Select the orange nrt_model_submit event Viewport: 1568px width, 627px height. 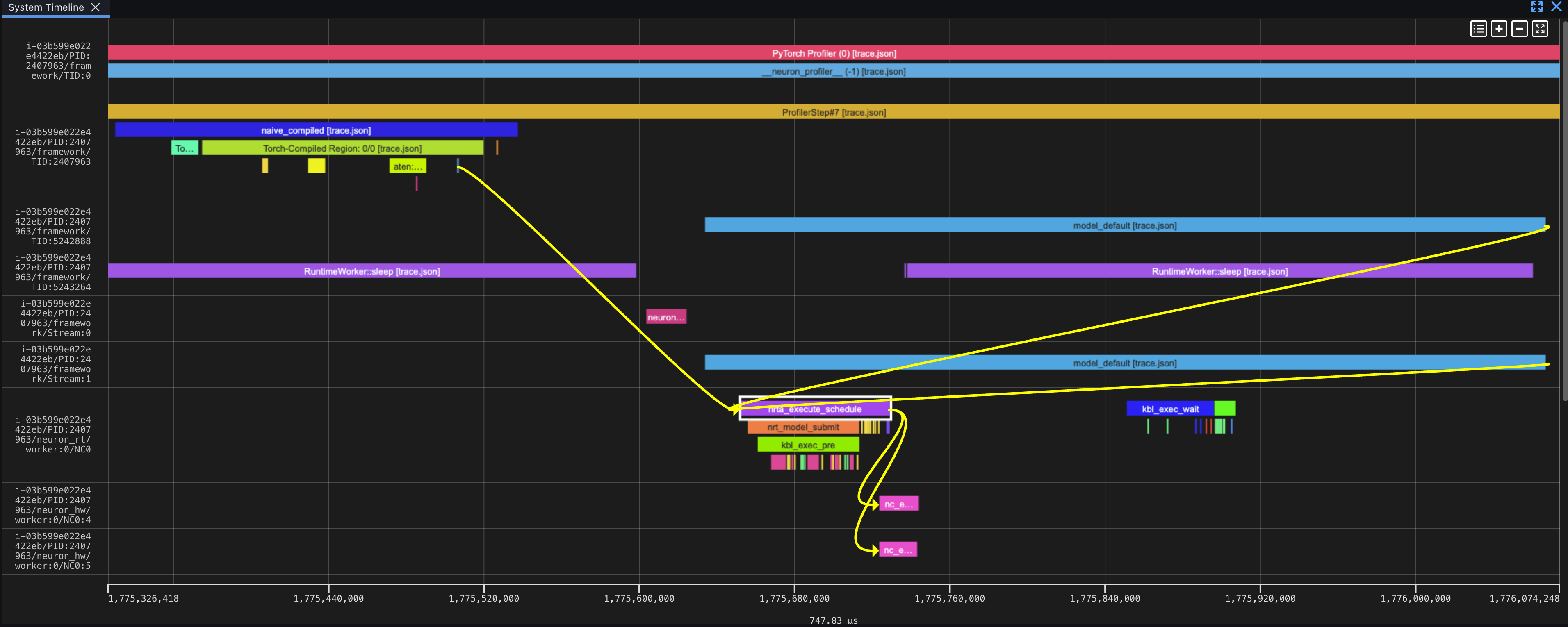(803, 427)
